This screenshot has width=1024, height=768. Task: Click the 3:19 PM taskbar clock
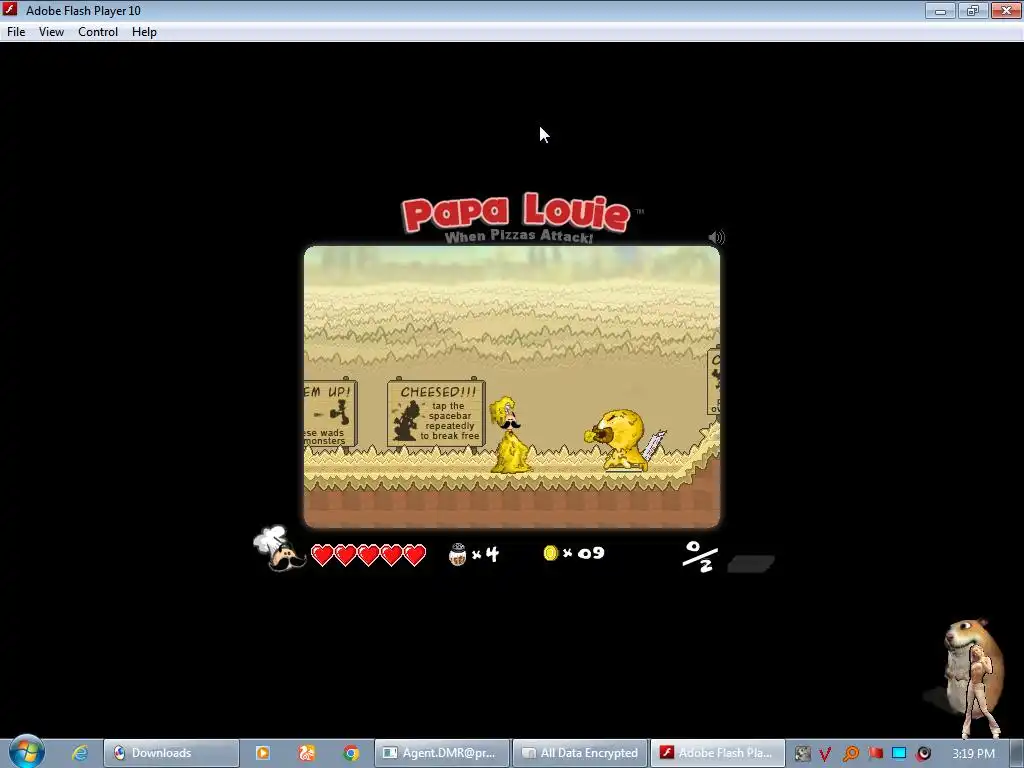973,754
